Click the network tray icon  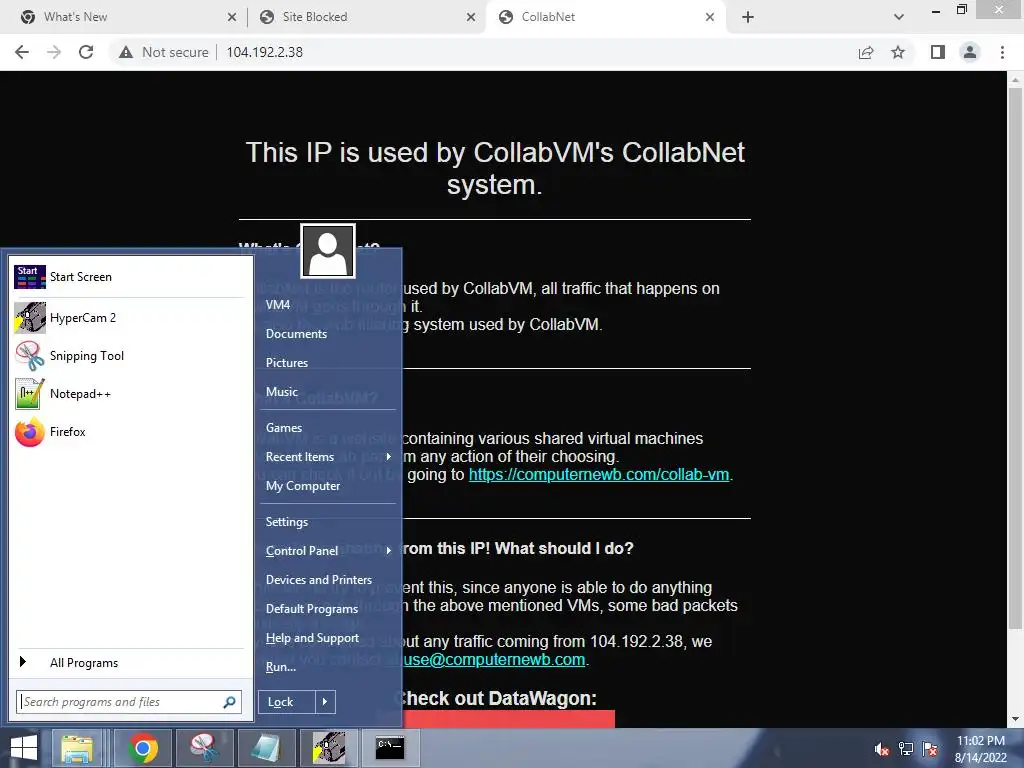tap(906, 749)
